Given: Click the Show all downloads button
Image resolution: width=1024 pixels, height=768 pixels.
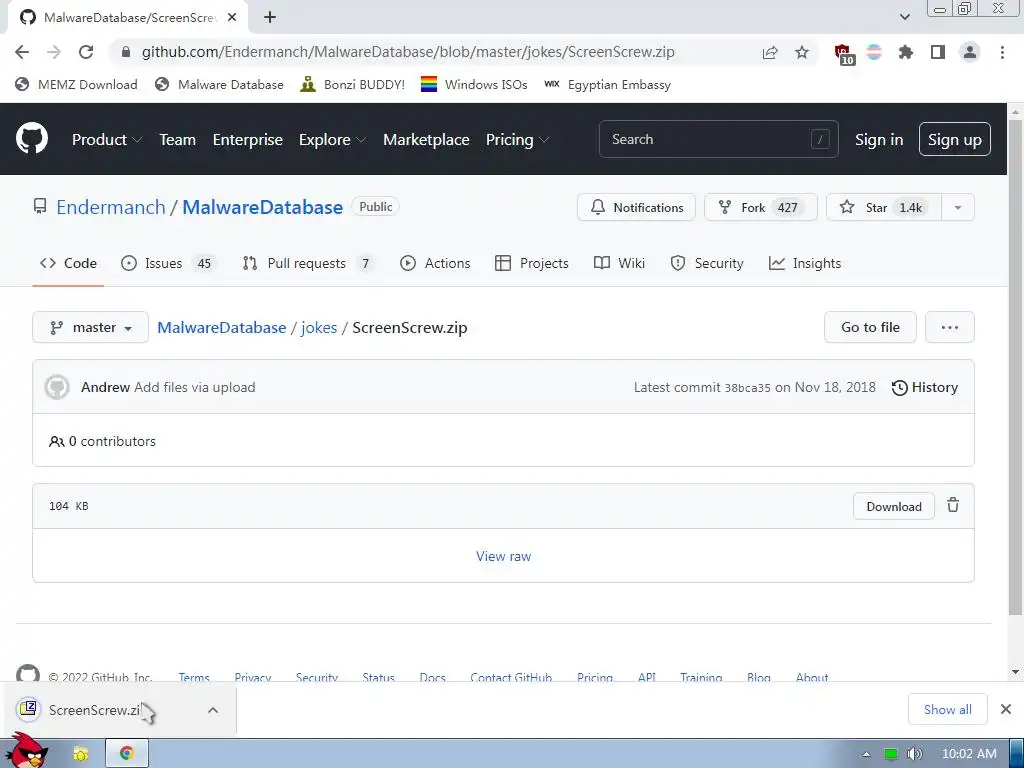Looking at the screenshot, I should (948, 709).
